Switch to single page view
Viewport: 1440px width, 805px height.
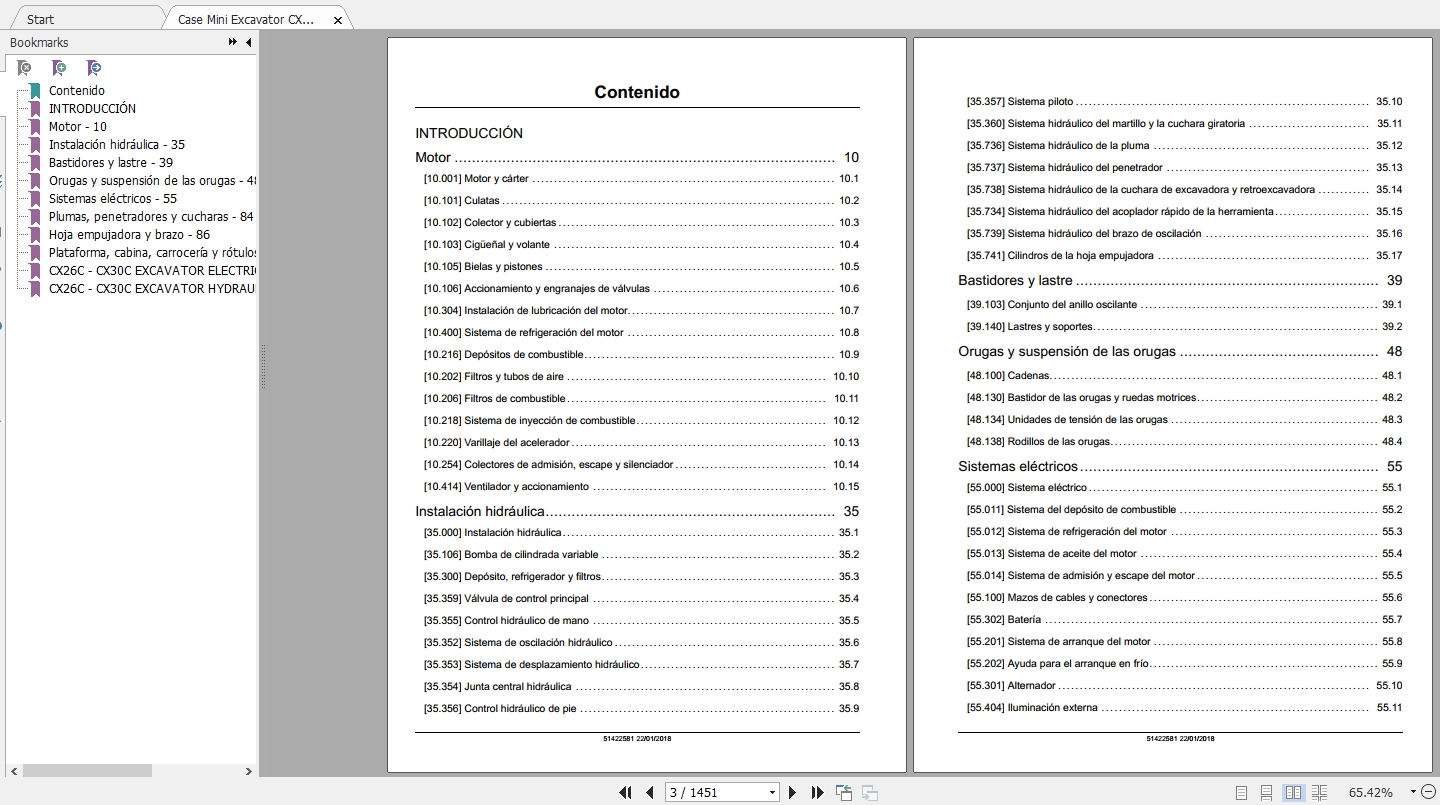point(1241,792)
